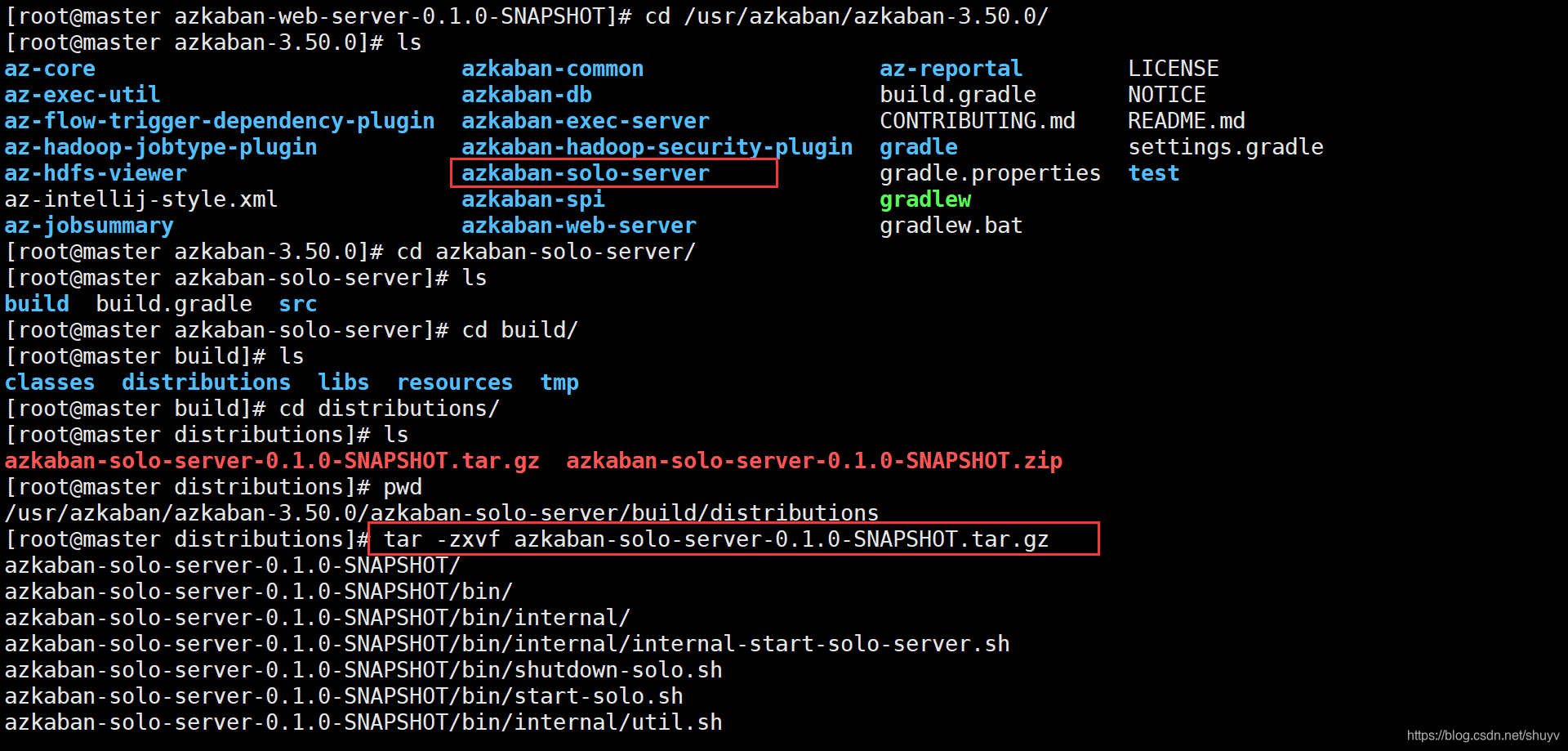Click the red azkaban-solo-server-0.1.0-SNAPSHOT.zip archive name
The height and width of the screenshot is (751, 1568).
click(814, 461)
